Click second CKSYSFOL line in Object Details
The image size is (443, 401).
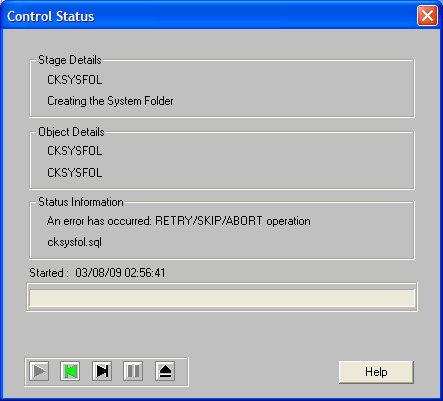click(x=75, y=173)
